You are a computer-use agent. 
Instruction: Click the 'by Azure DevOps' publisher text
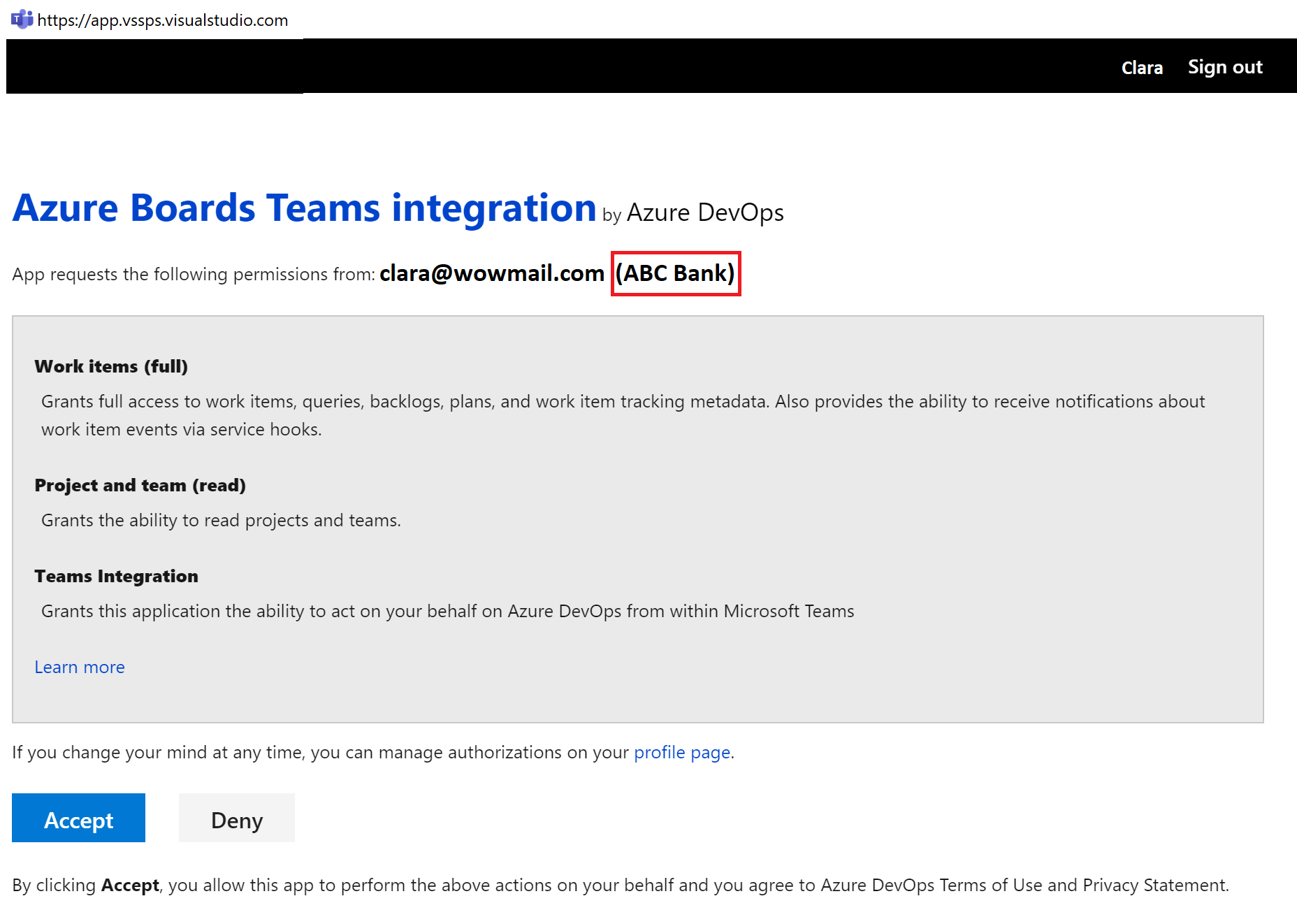pyautogui.click(x=693, y=212)
